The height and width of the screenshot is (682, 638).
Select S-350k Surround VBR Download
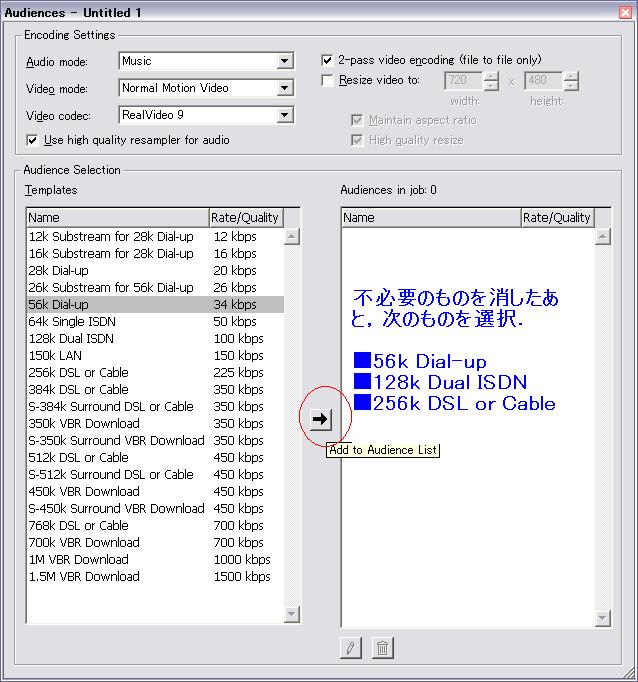[x=155, y=440]
